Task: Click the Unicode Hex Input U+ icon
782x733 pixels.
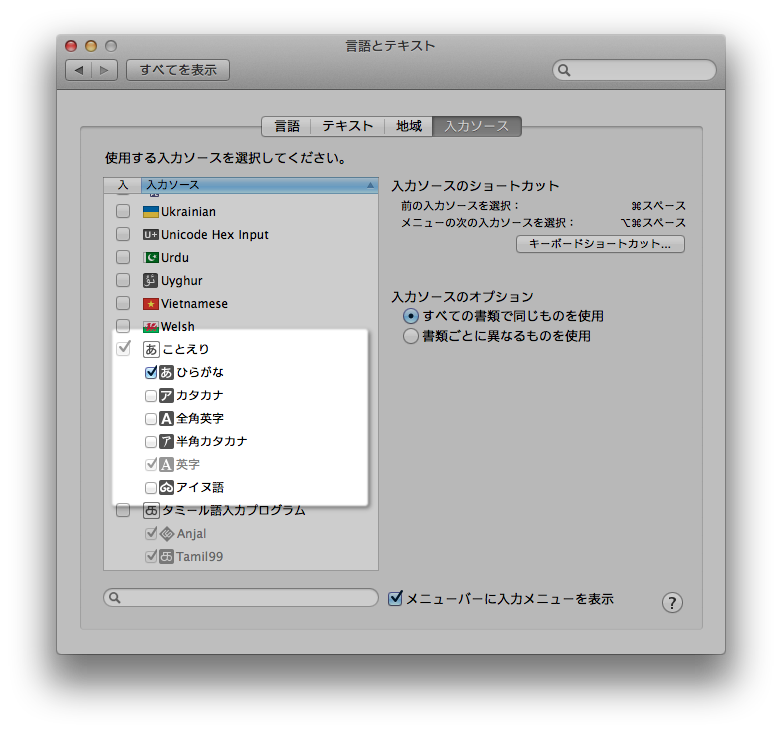Action: click(151, 235)
